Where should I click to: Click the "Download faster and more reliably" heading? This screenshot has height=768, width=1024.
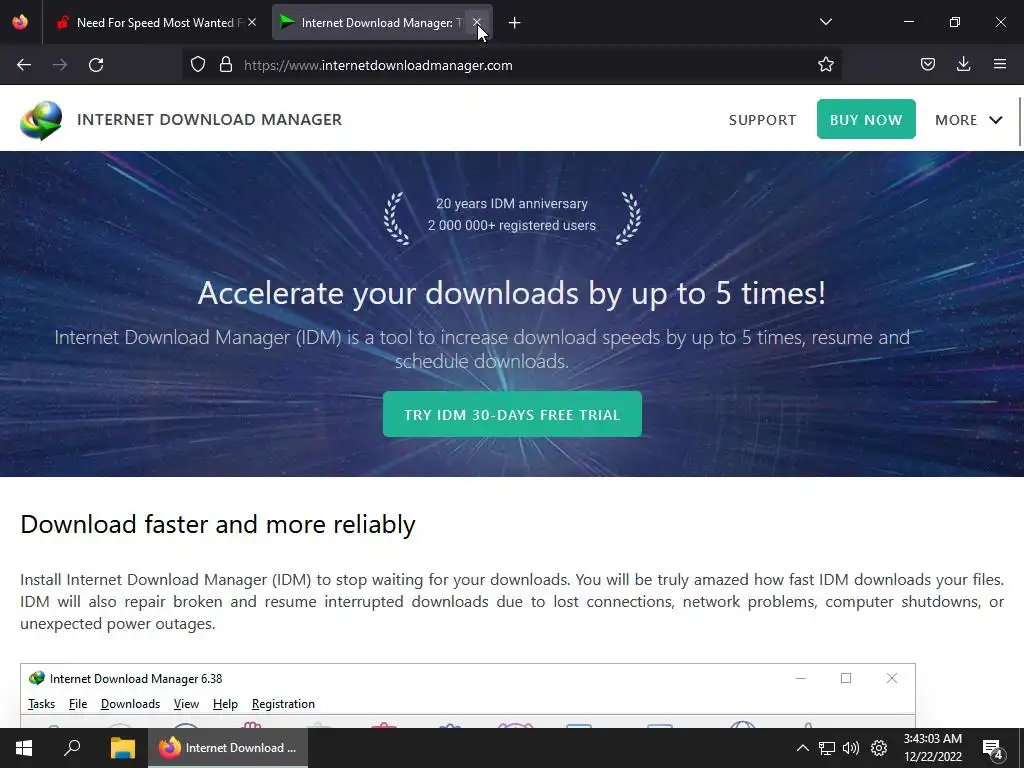pyautogui.click(x=217, y=524)
